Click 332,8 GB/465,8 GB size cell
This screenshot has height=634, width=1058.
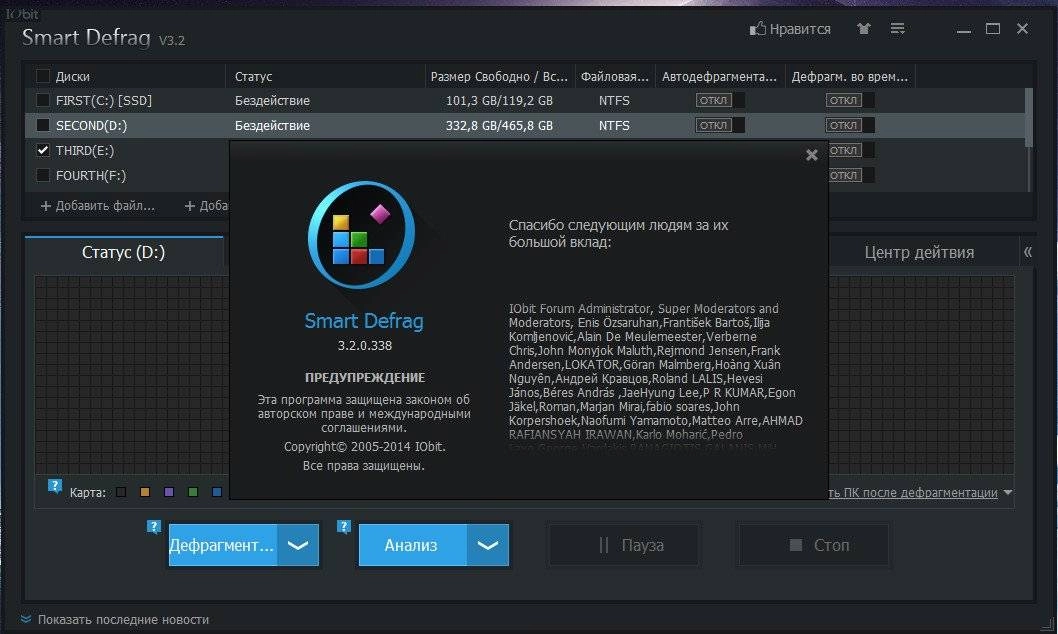click(499, 125)
